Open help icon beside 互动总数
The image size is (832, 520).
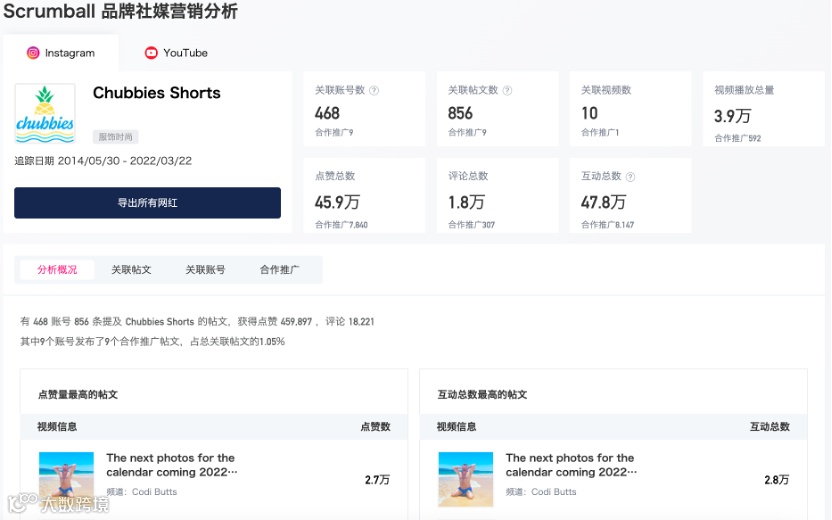[x=630, y=177]
